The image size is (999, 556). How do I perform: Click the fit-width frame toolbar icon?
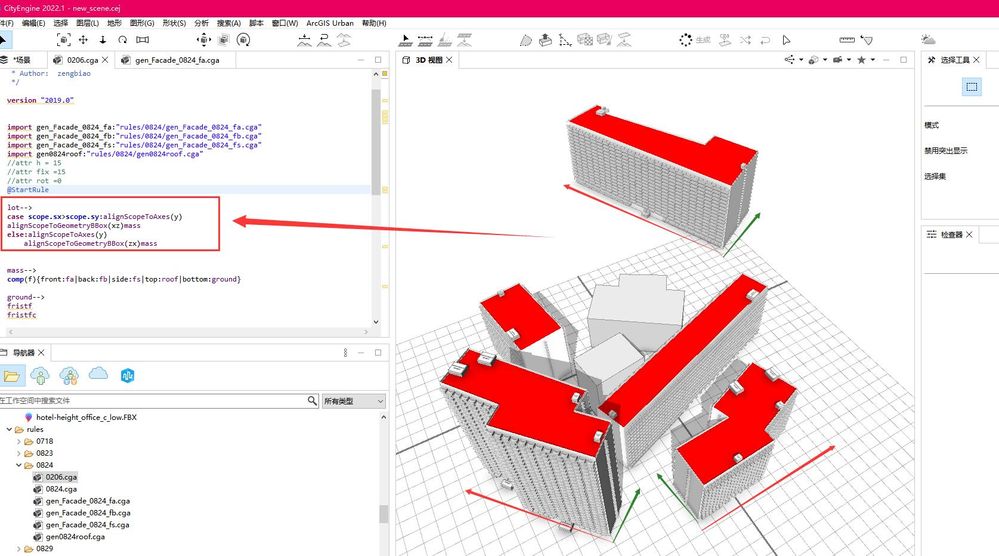[x=143, y=39]
